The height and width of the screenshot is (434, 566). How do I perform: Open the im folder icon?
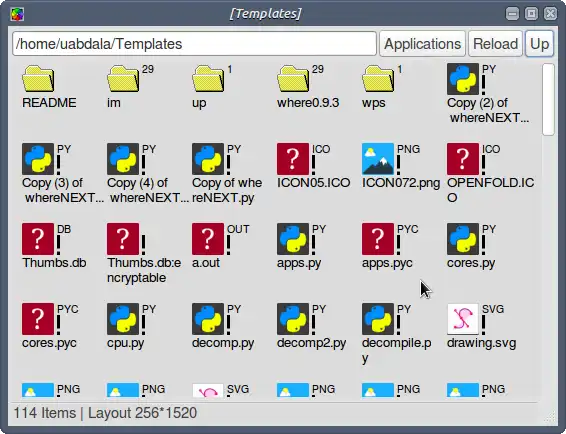coord(123,79)
